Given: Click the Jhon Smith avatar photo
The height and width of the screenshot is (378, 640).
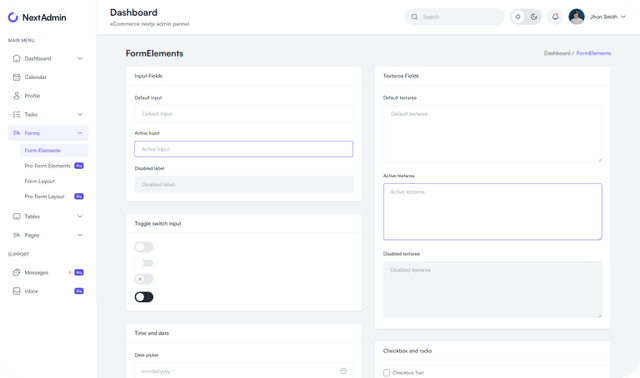Looking at the screenshot, I should [576, 17].
